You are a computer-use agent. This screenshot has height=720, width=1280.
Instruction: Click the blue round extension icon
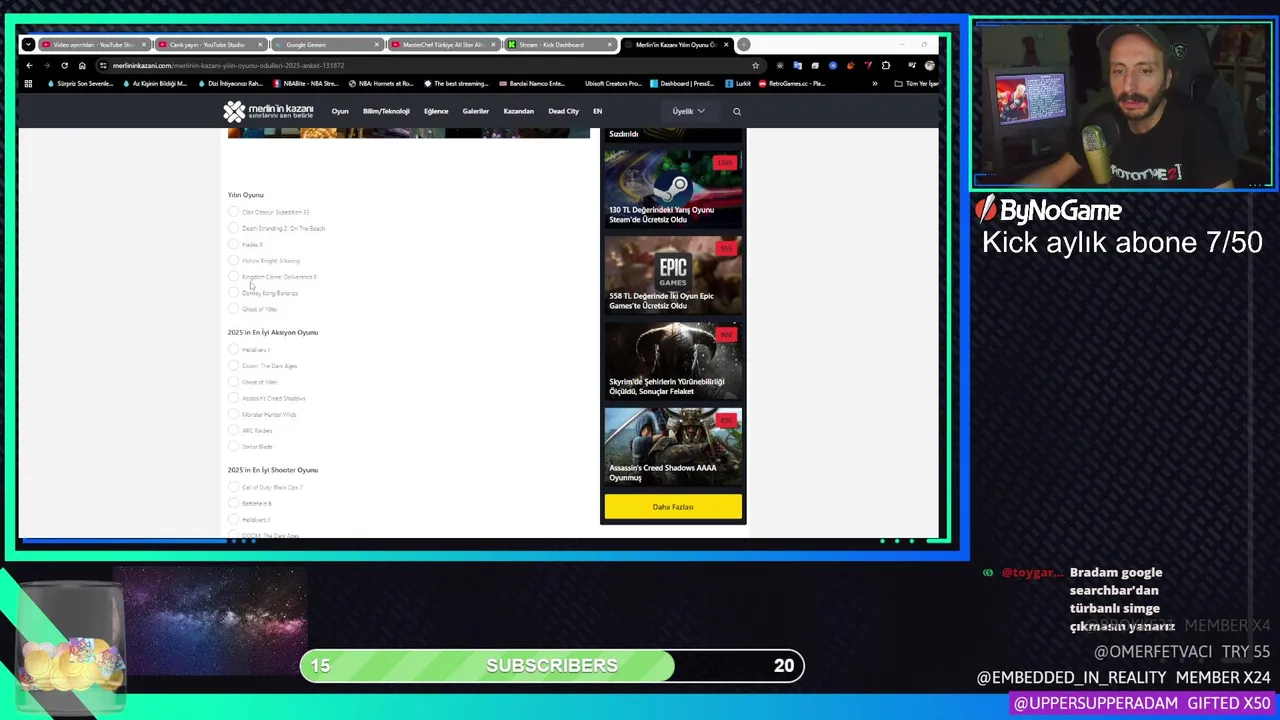tap(833, 66)
